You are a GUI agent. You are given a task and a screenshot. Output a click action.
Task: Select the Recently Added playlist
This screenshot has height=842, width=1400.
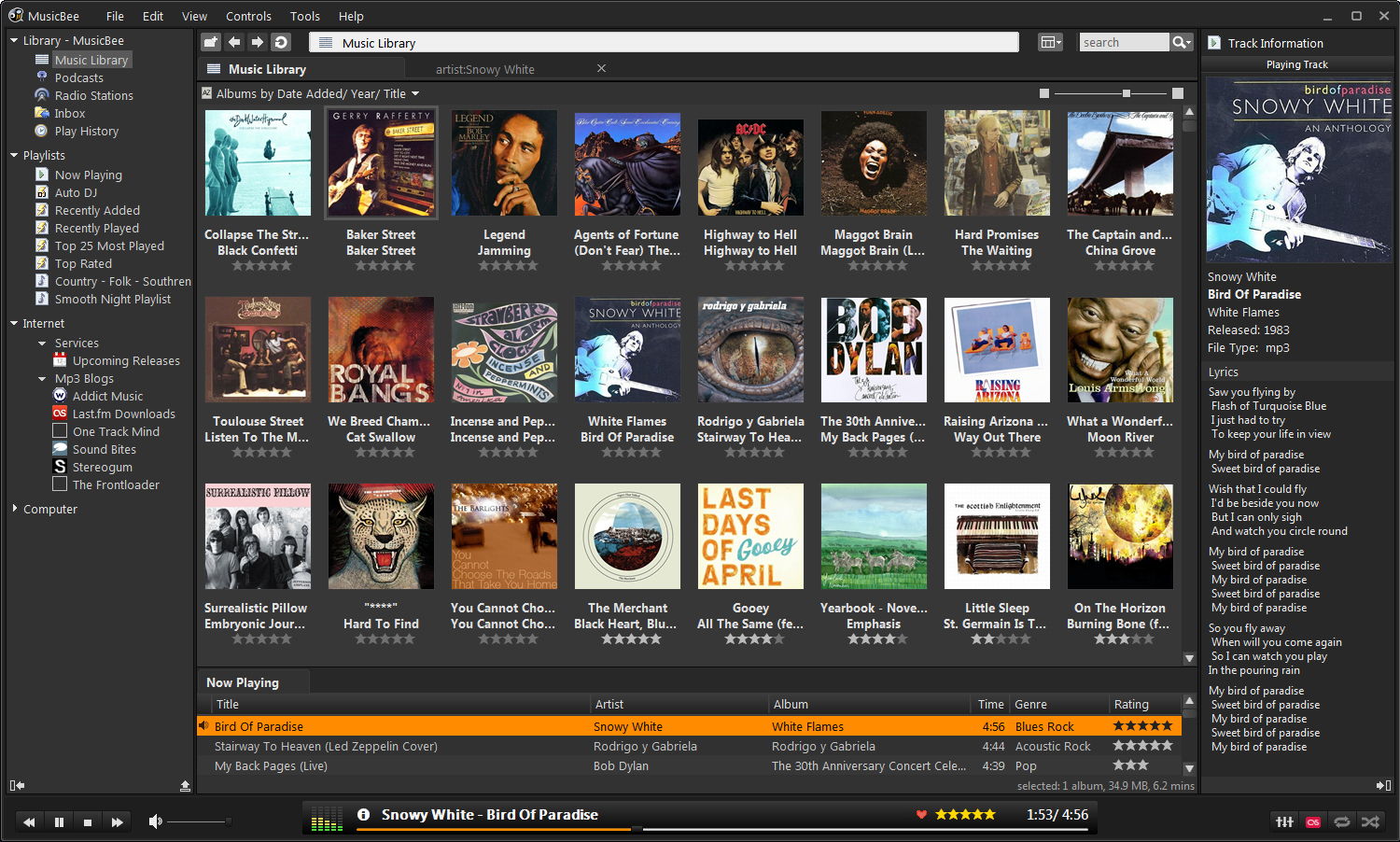tap(97, 210)
